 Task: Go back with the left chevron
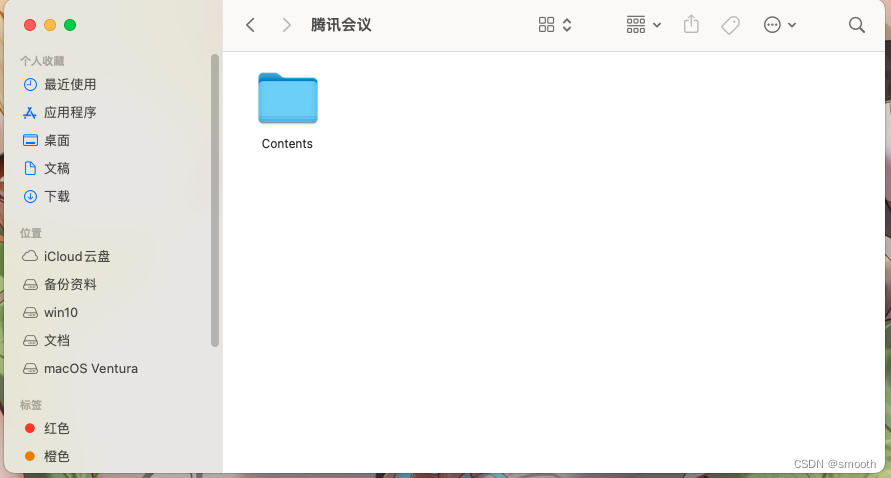(x=250, y=25)
